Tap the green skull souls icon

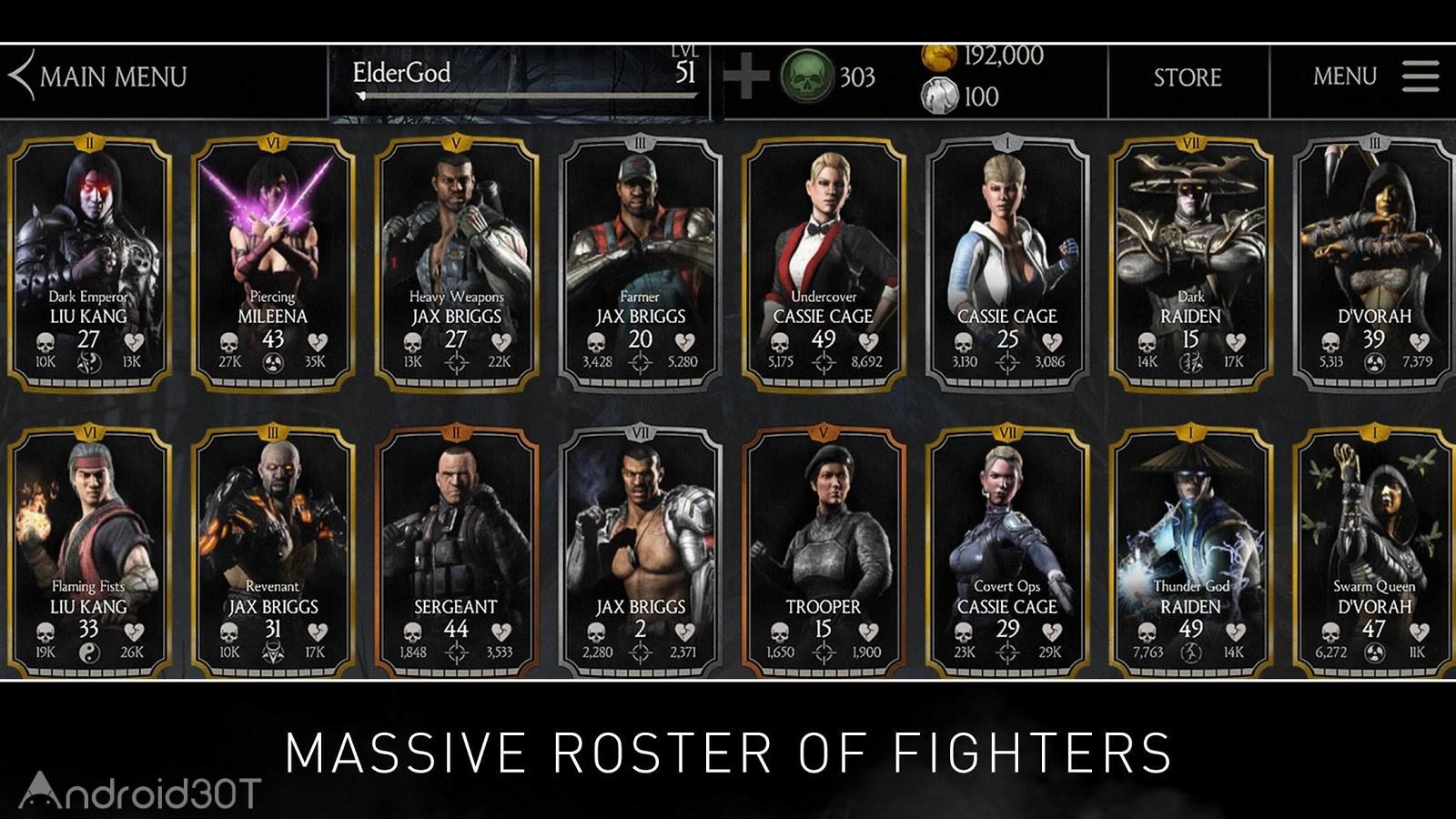click(x=807, y=76)
